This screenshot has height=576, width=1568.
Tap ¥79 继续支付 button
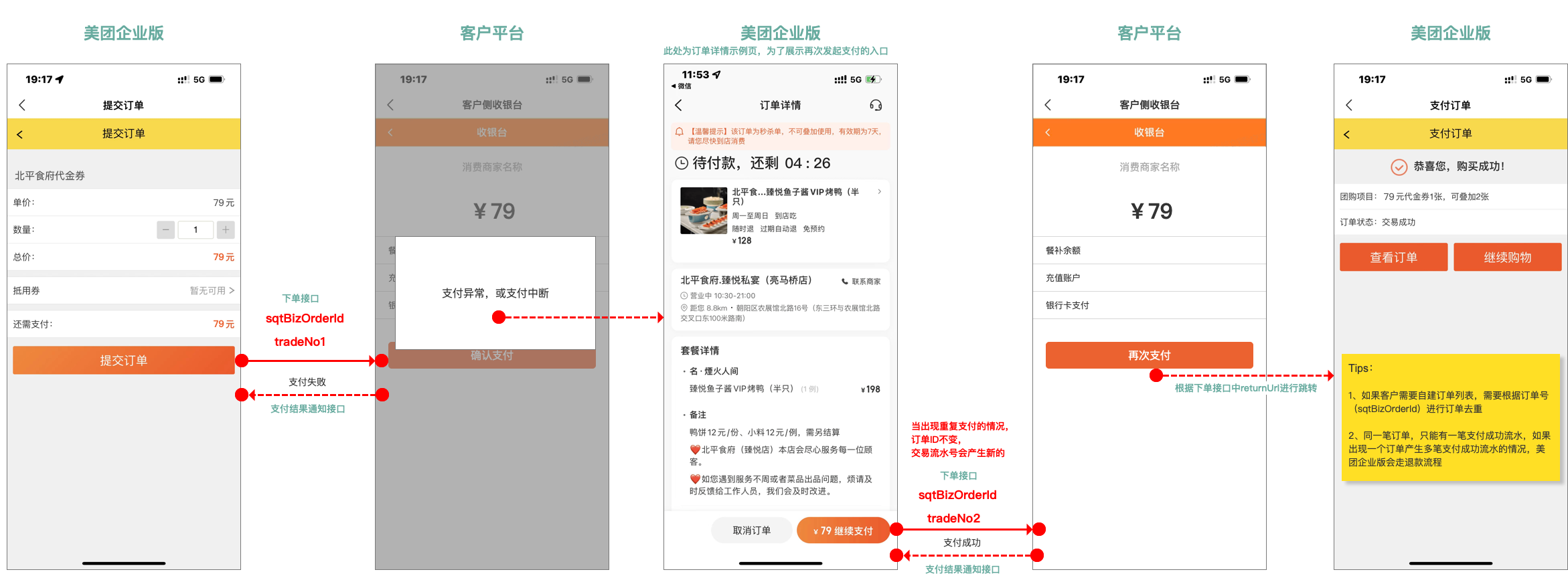click(843, 531)
